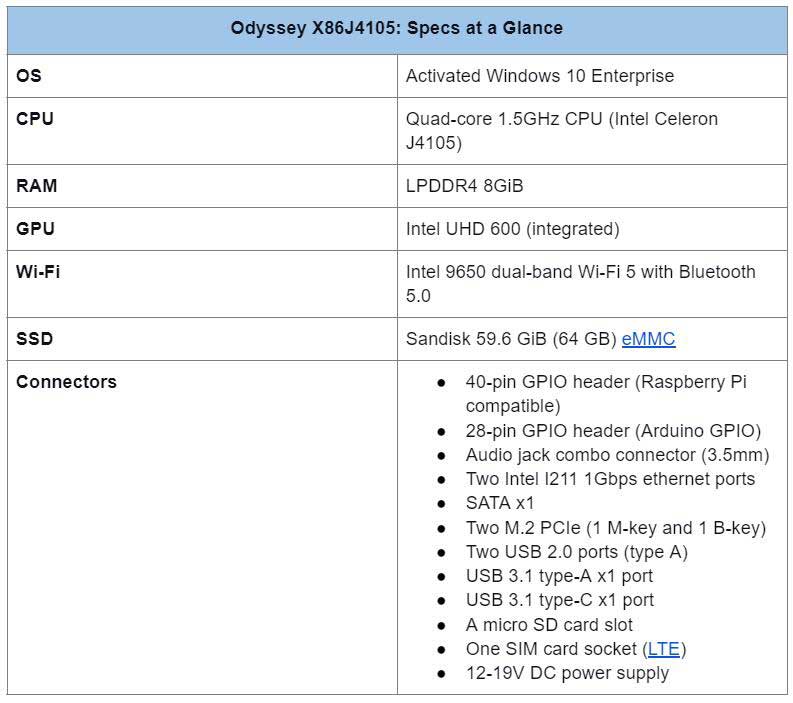793x703 pixels.
Task: Click the 'Connectors' row label
Action: pos(66,382)
